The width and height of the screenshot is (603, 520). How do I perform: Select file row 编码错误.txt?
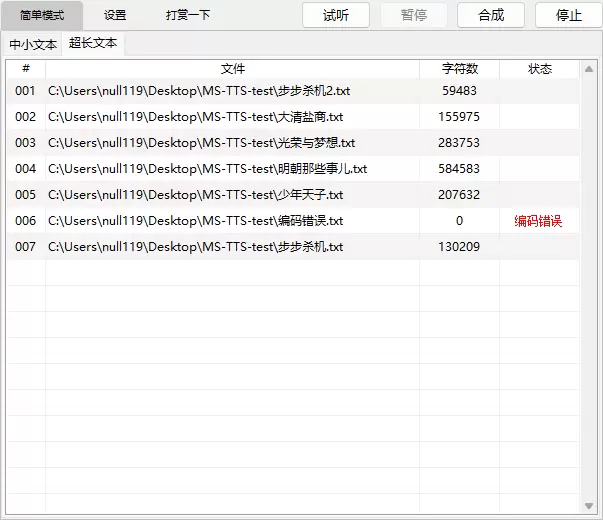coord(293,221)
